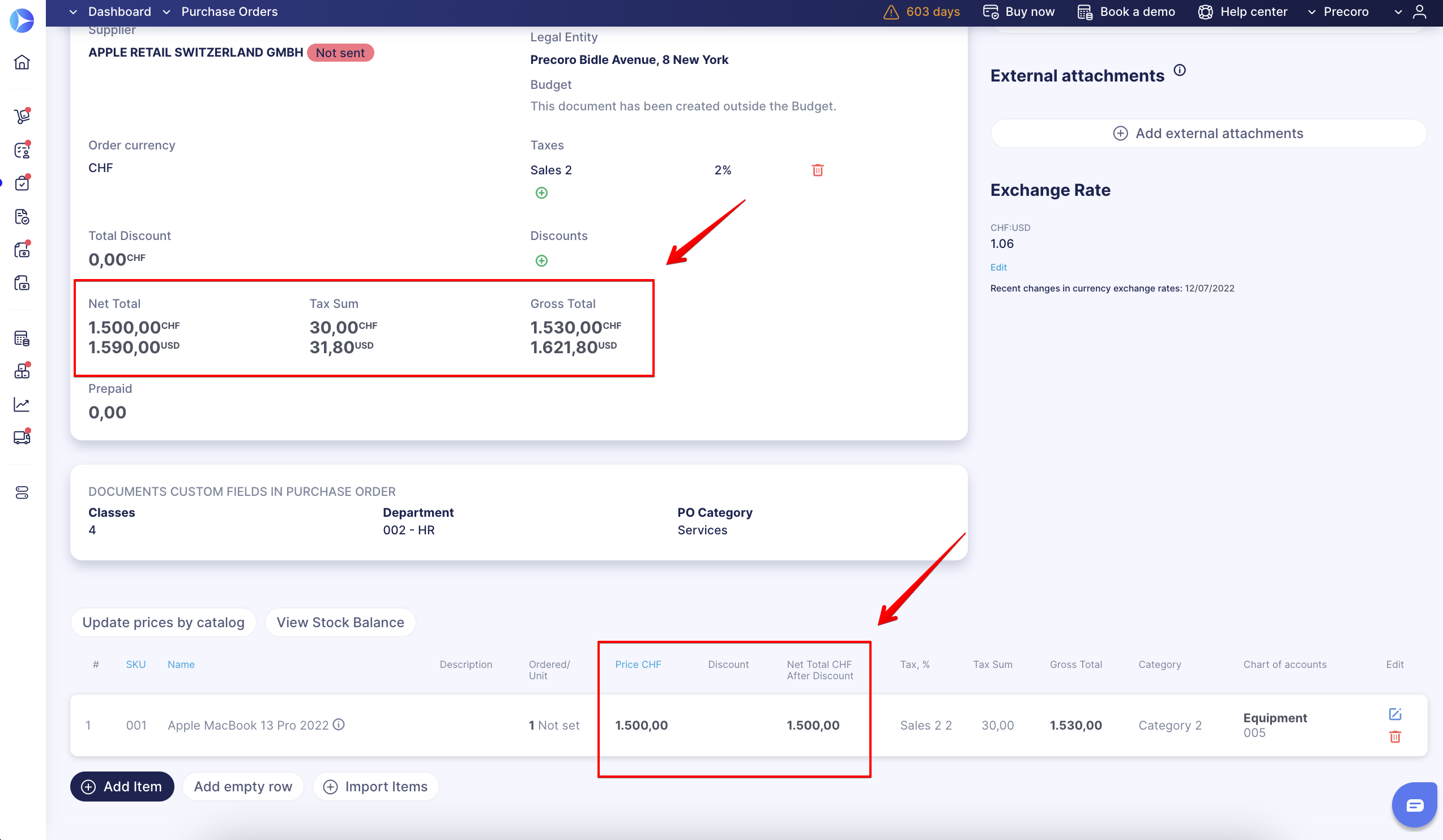1443x840 pixels.
Task: Click the Not sent status badge
Action: click(340, 53)
